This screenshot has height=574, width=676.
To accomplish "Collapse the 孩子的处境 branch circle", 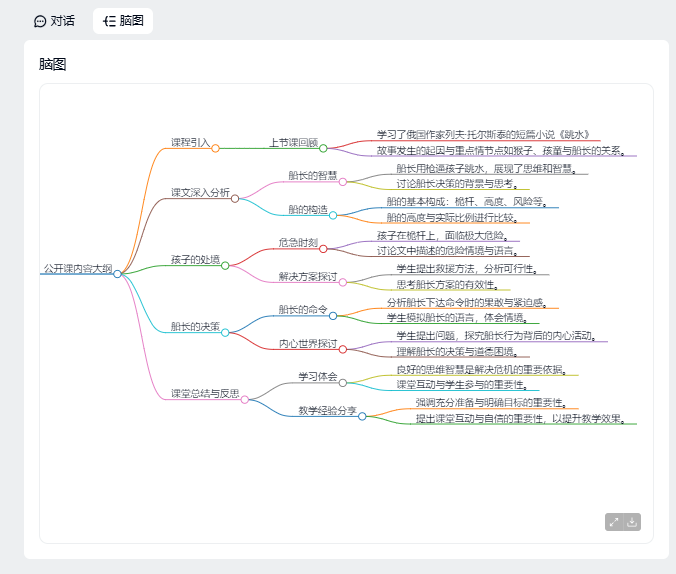I will [x=225, y=265].
